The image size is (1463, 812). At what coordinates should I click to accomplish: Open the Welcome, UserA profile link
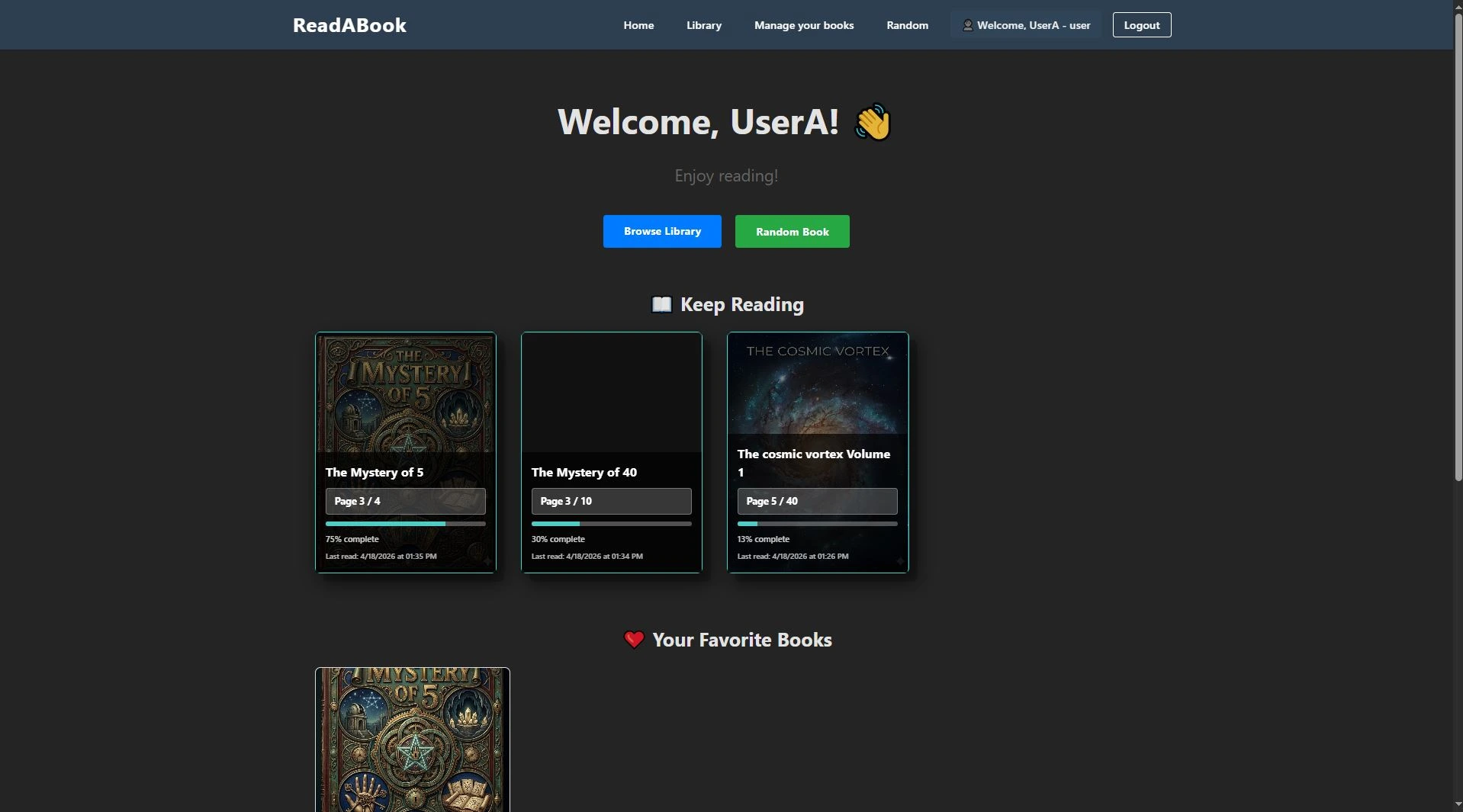pyautogui.click(x=1033, y=25)
